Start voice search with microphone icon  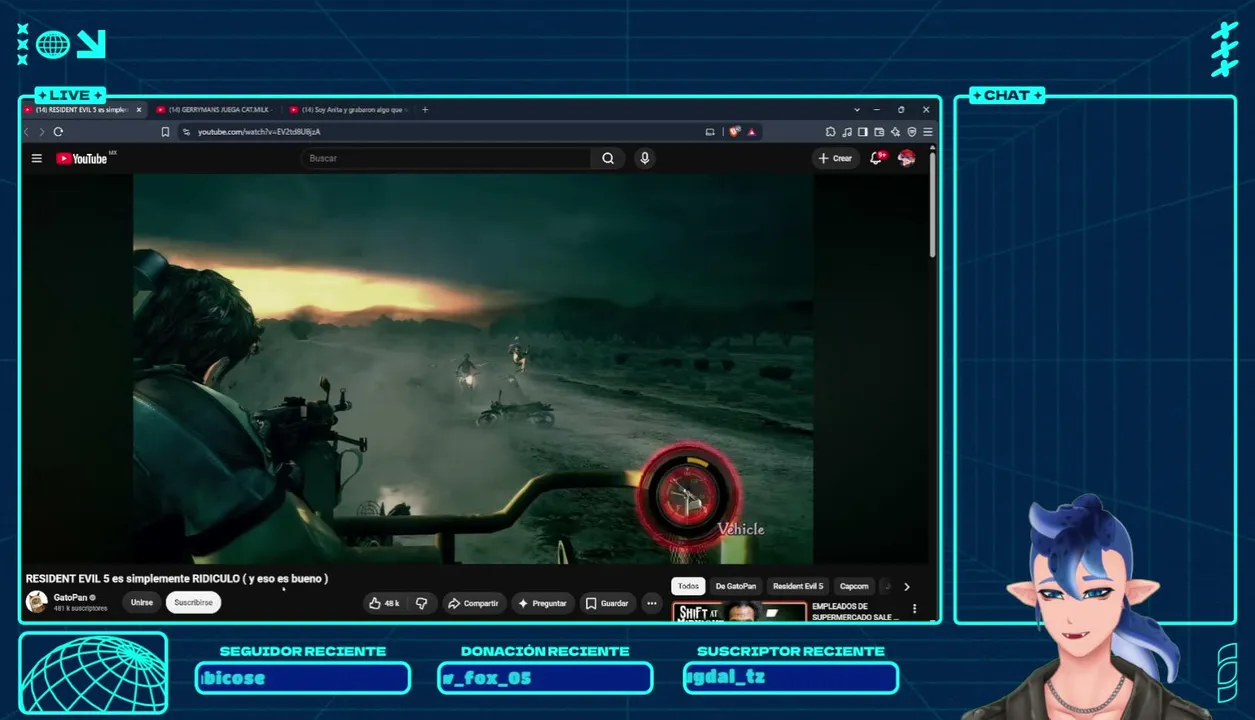[645, 158]
